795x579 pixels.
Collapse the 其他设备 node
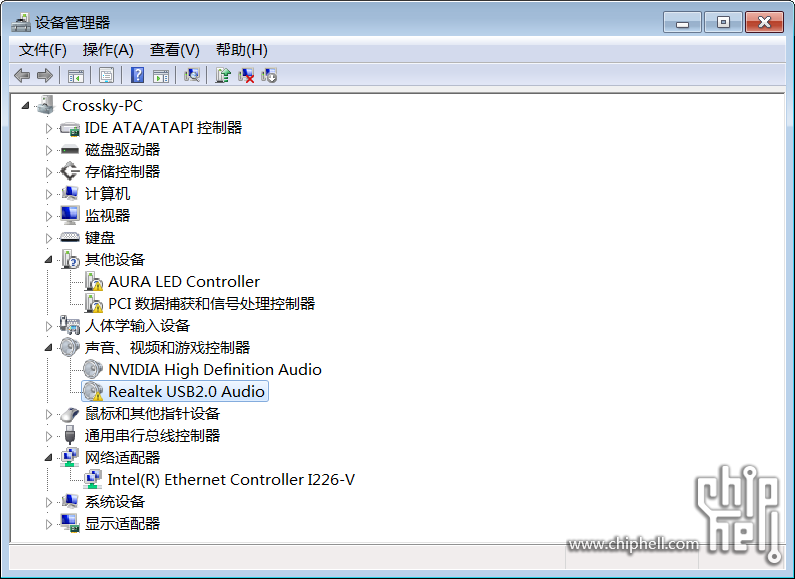pyautogui.click(x=49, y=260)
